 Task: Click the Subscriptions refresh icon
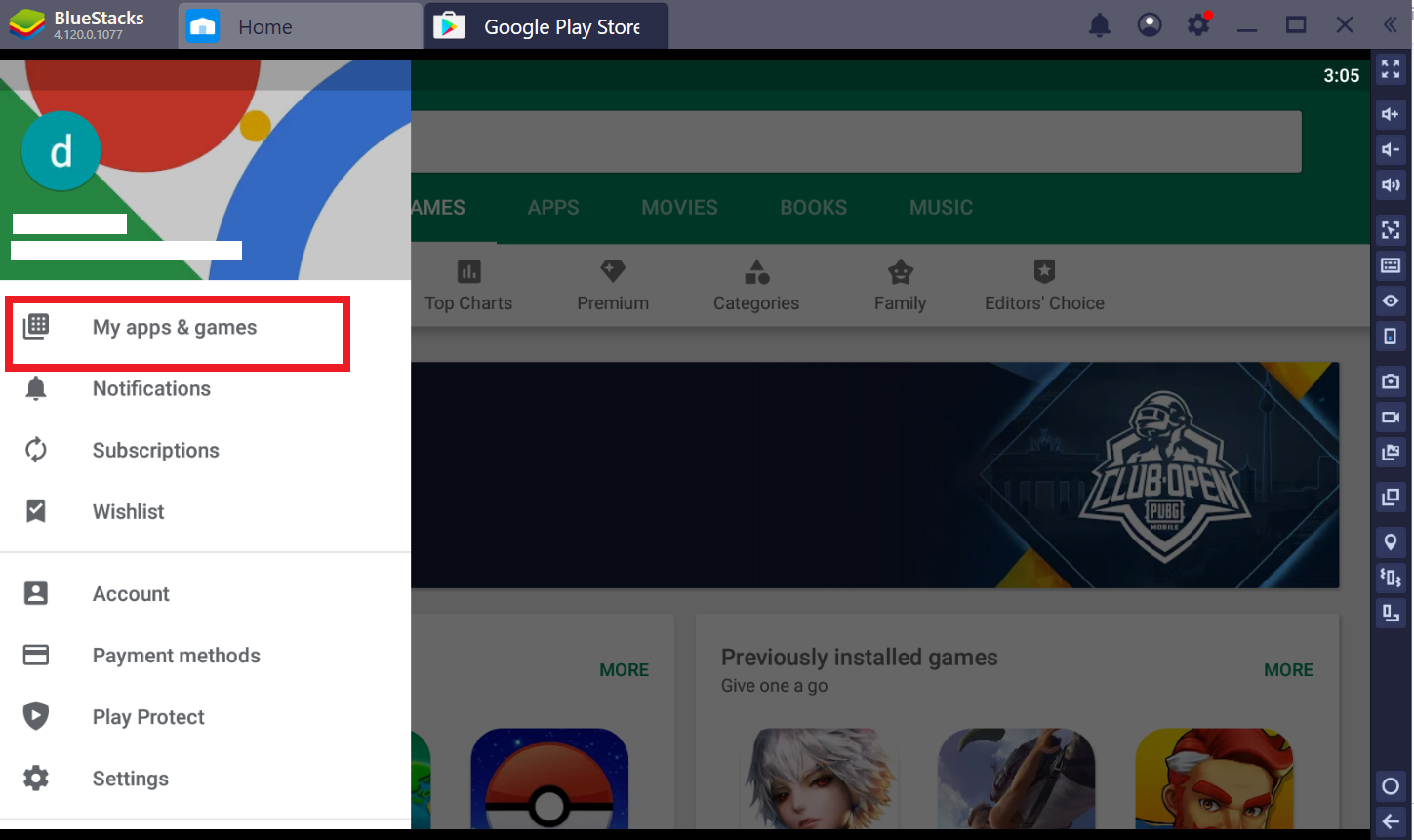coord(36,450)
